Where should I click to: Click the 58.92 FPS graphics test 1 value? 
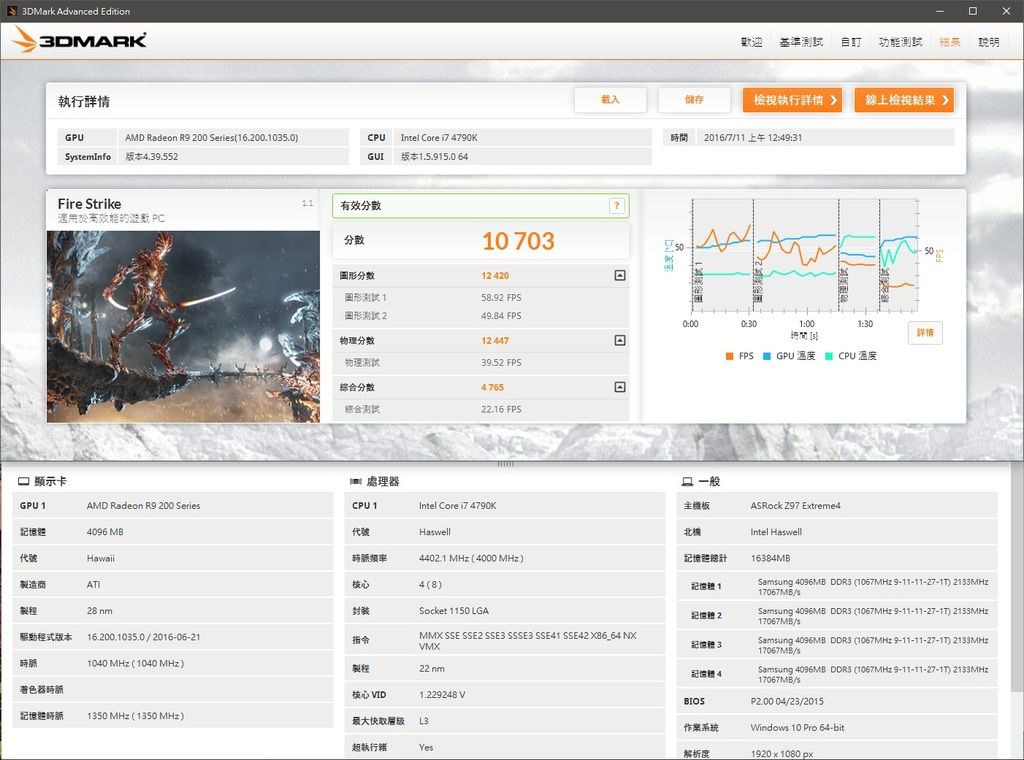click(502, 298)
